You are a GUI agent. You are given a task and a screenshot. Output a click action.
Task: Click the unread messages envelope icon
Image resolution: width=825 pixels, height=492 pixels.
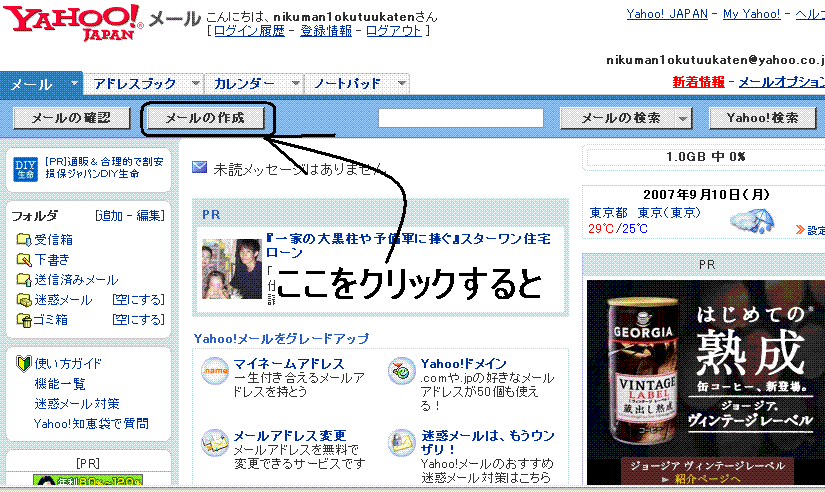pos(199,167)
